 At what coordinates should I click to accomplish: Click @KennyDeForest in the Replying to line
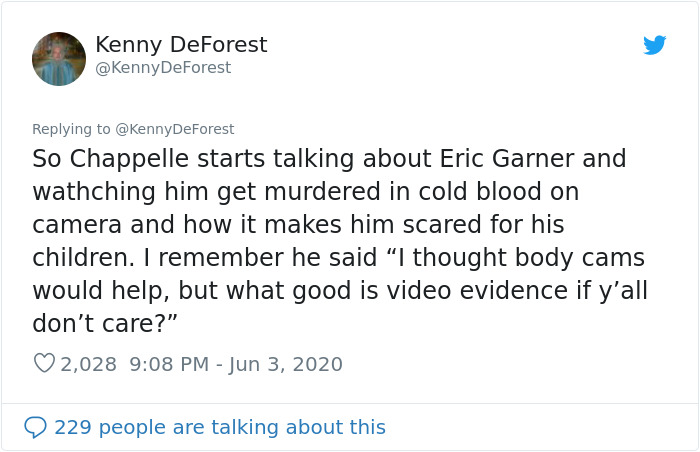point(175,128)
